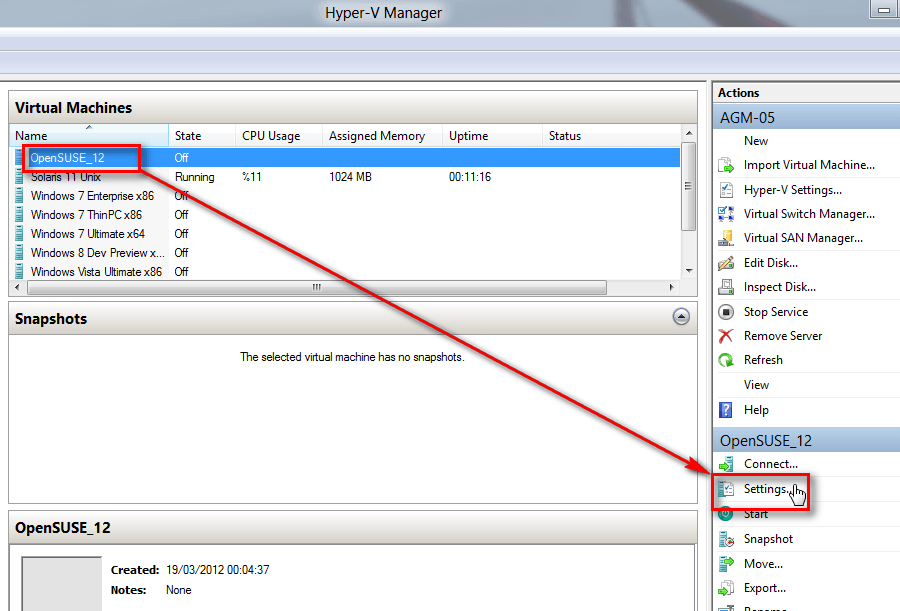900x611 pixels.
Task: Sort the list by State column header
Action: pos(201,136)
